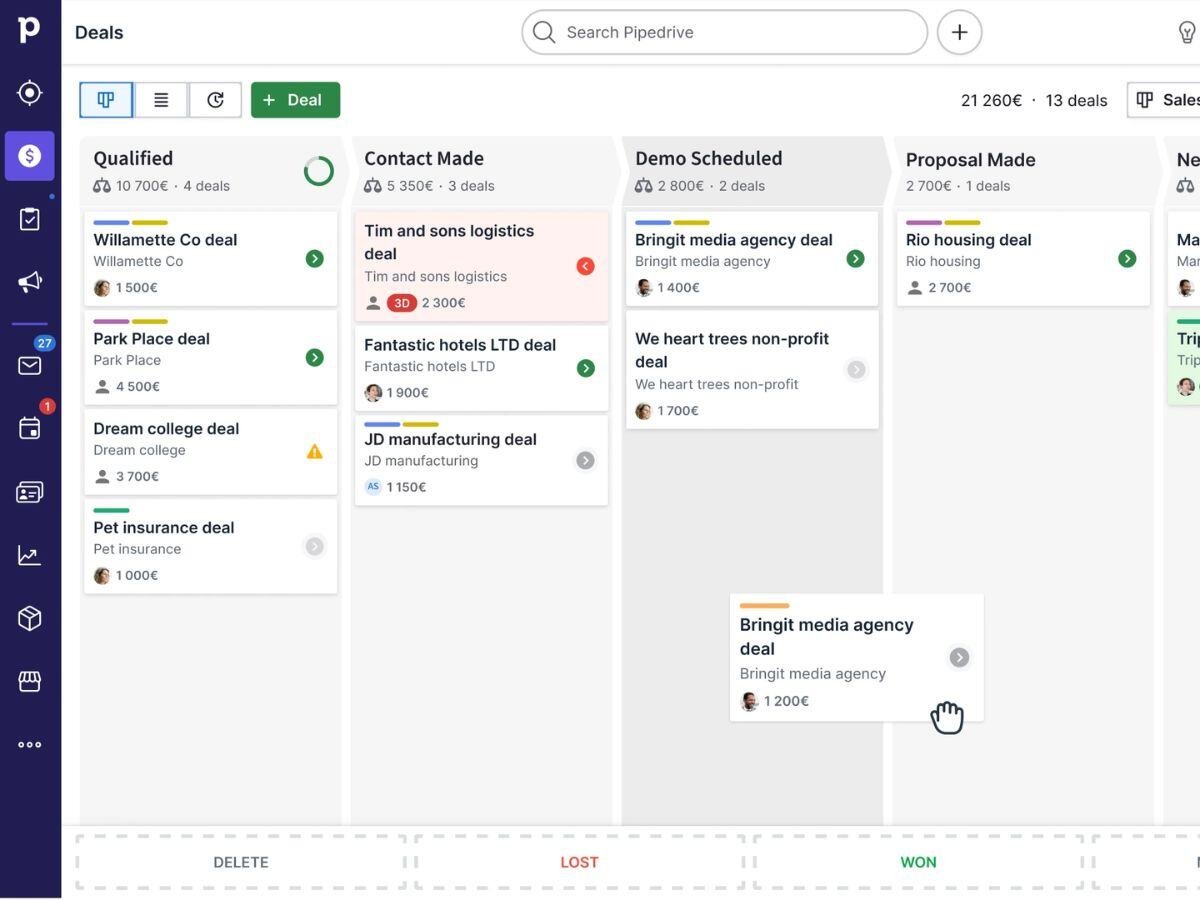
Task: Click Rio housing deal green activity arrow
Action: 1127,259
